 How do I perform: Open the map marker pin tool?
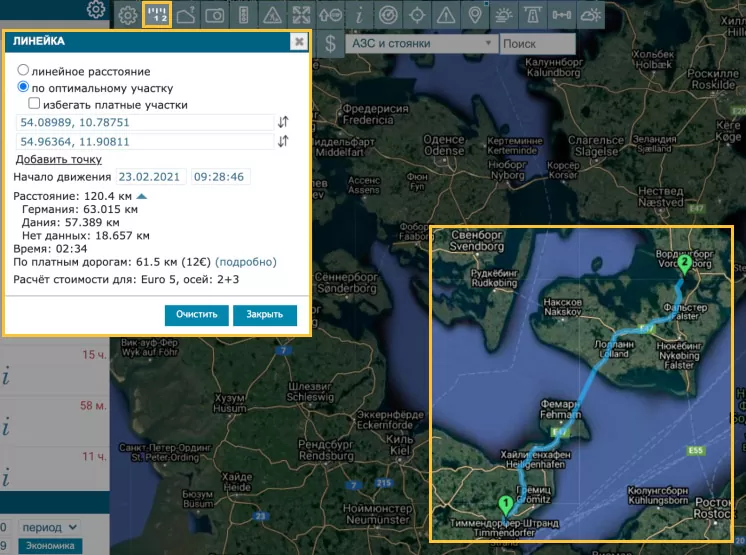(x=475, y=15)
